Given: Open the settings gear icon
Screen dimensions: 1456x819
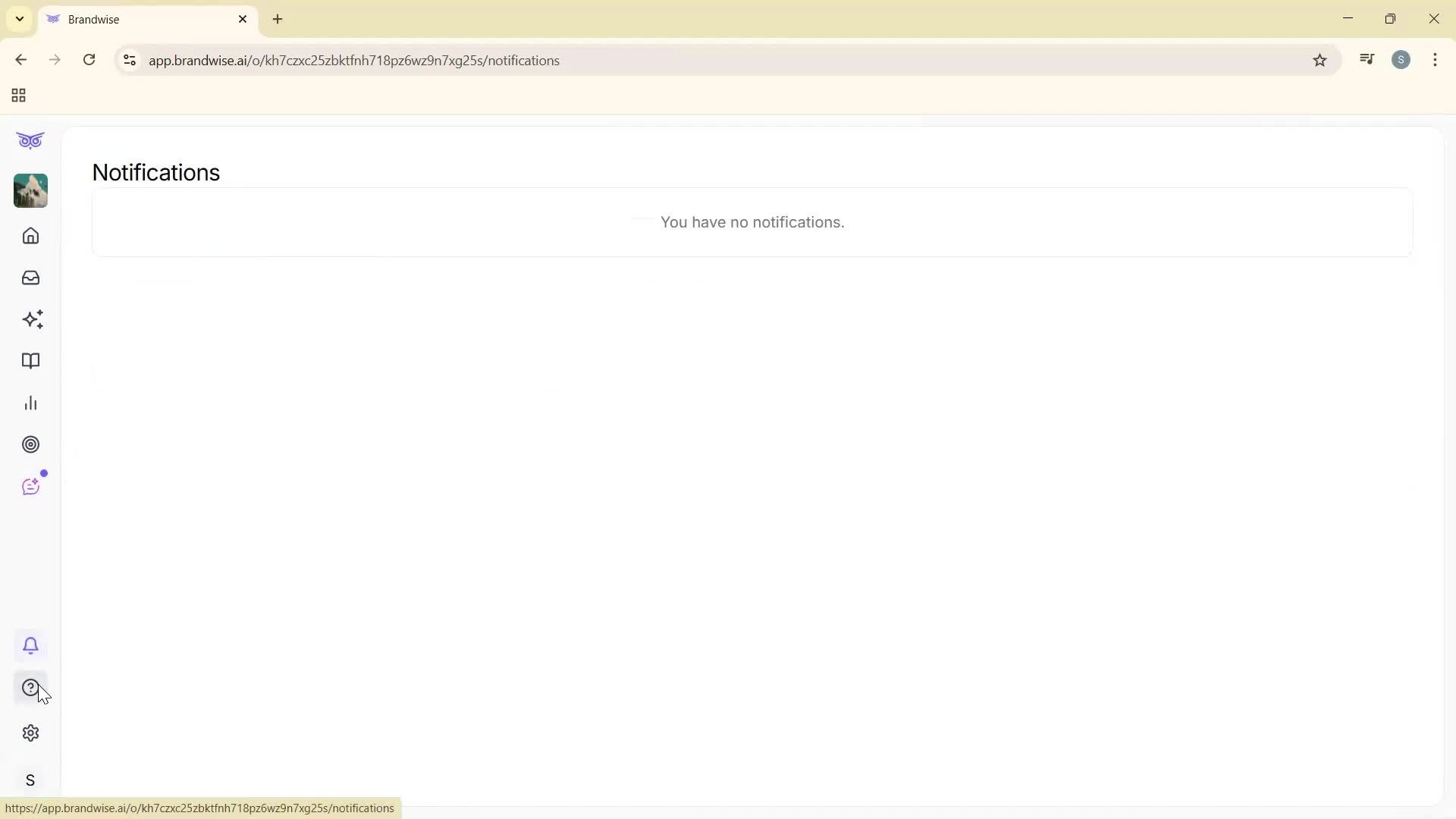Looking at the screenshot, I should (30, 733).
